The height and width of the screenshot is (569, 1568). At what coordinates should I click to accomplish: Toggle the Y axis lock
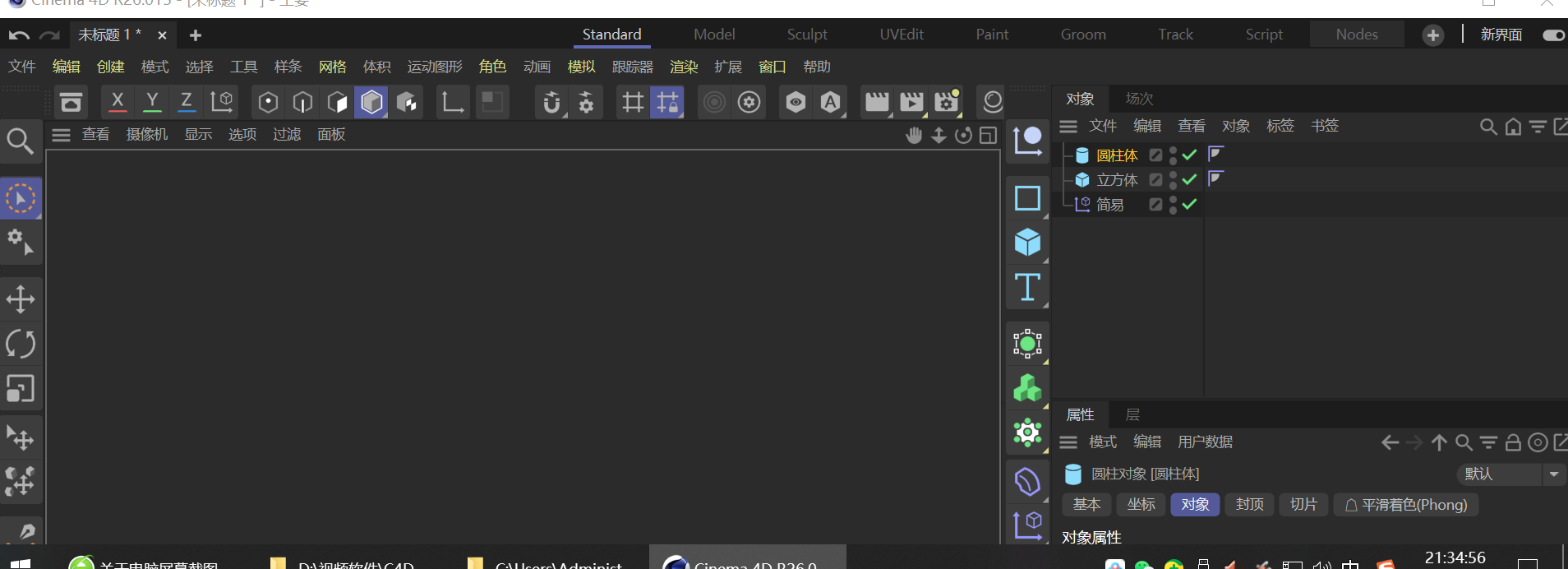(152, 102)
